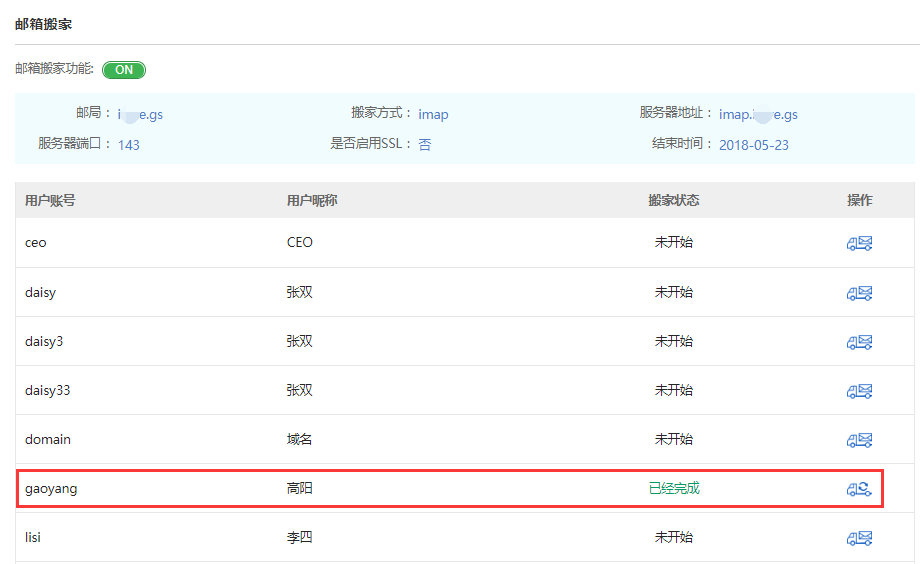This screenshot has width=920, height=564.
Task: Select server port value 143
Action: [129, 145]
